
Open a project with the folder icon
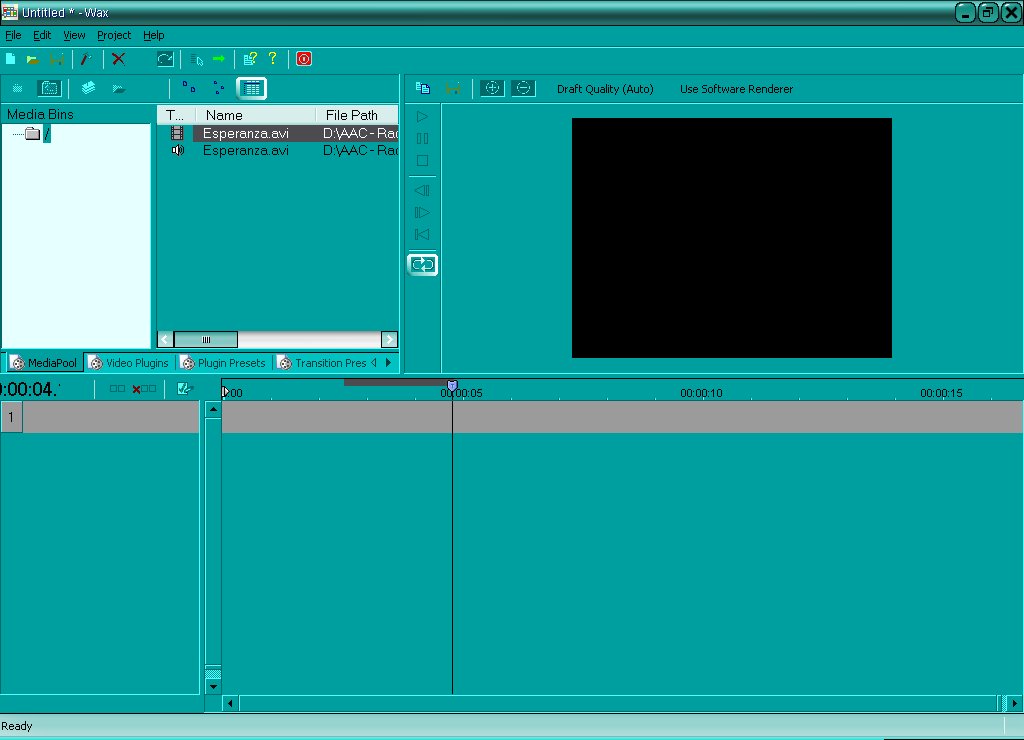32,59
